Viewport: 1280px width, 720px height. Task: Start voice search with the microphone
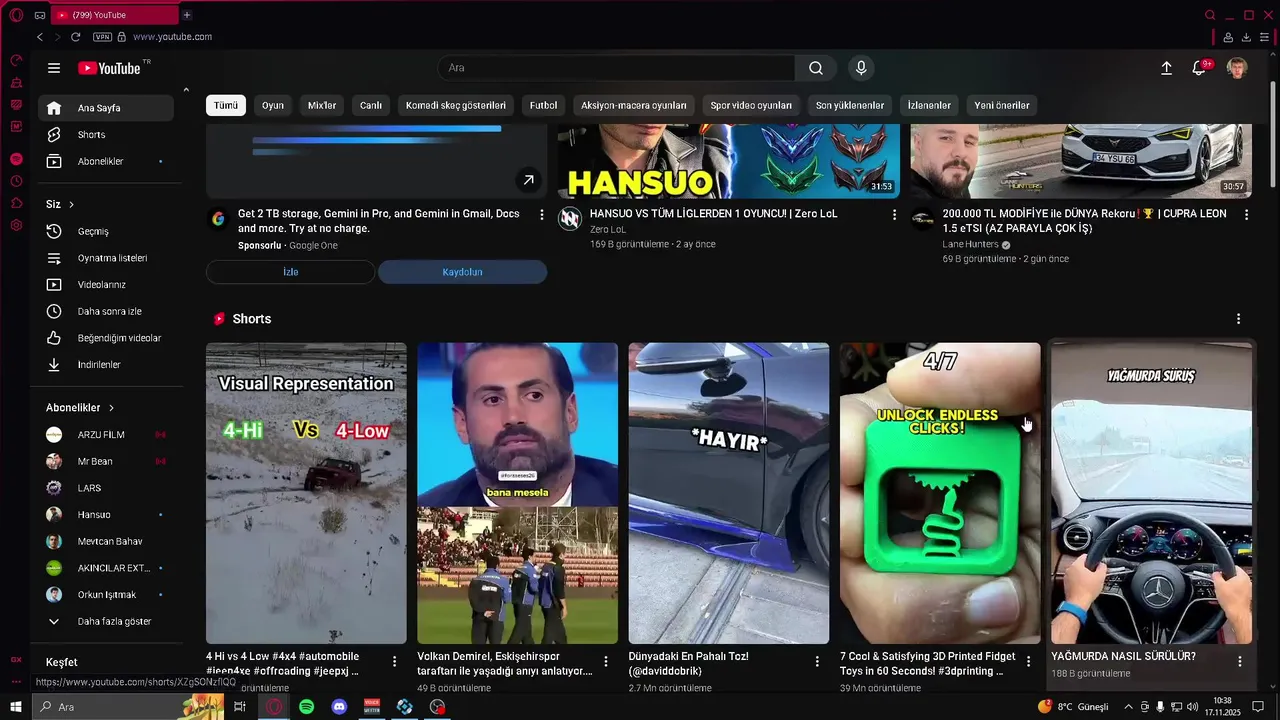[x=861, y=68]
